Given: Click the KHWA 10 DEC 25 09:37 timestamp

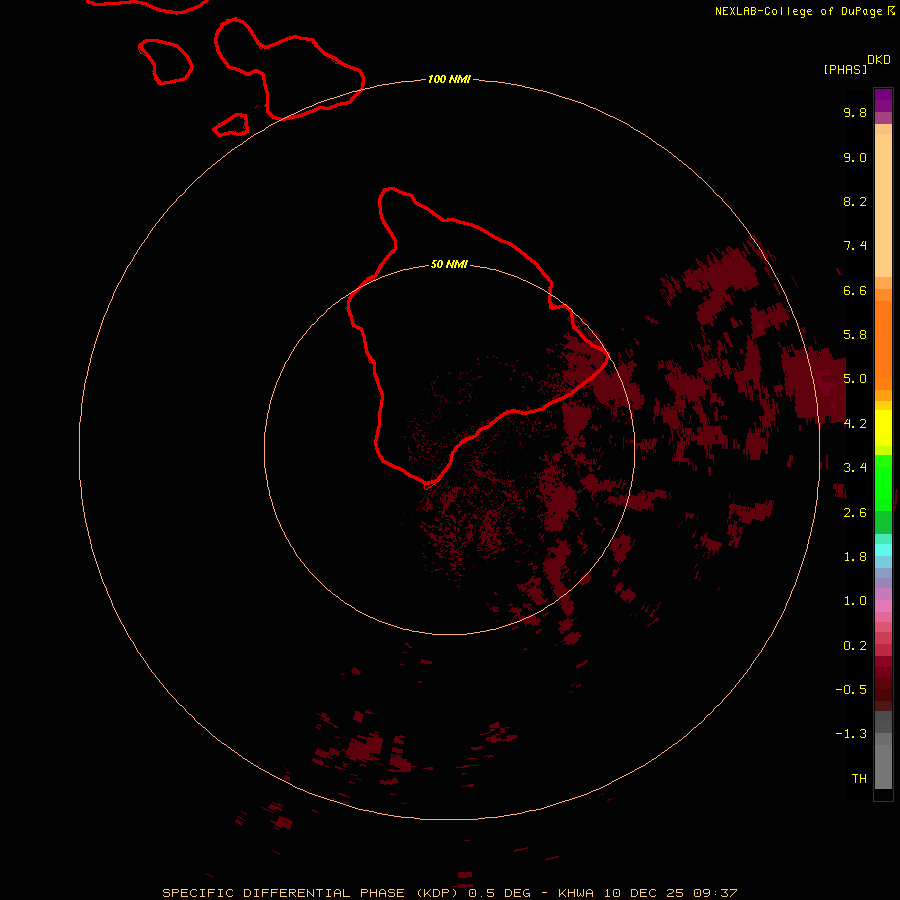Looking at the screenshot, I should click(647, 893).
